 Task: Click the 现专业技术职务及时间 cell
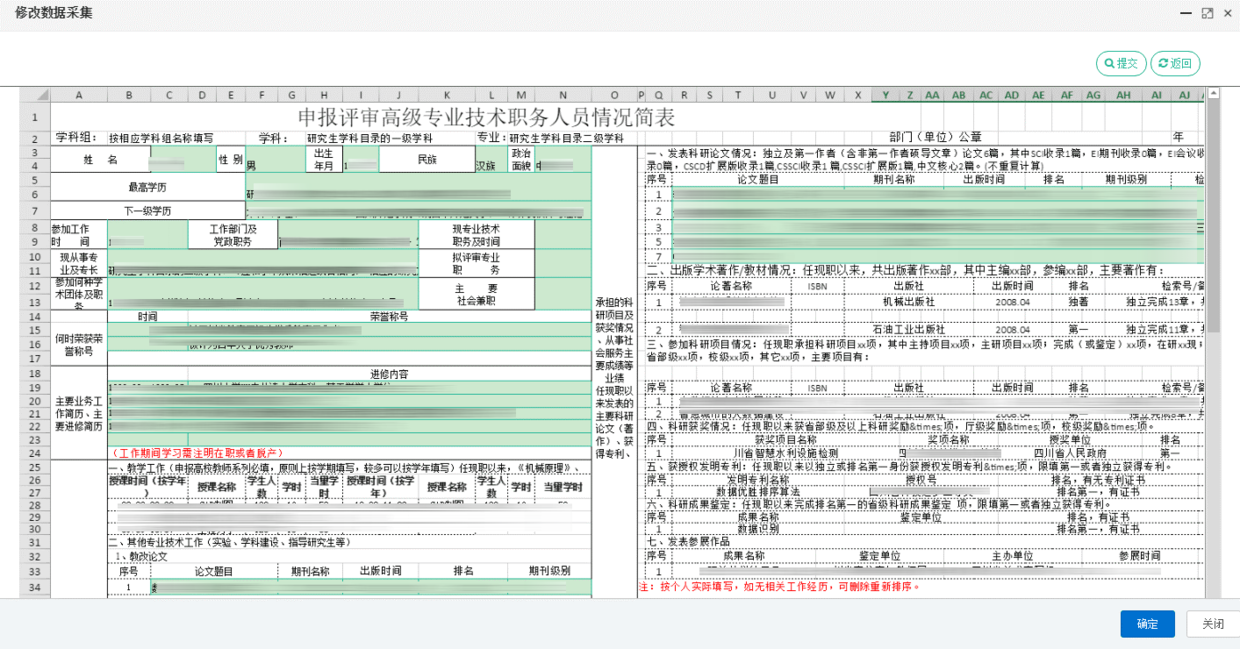click(476, 235)
